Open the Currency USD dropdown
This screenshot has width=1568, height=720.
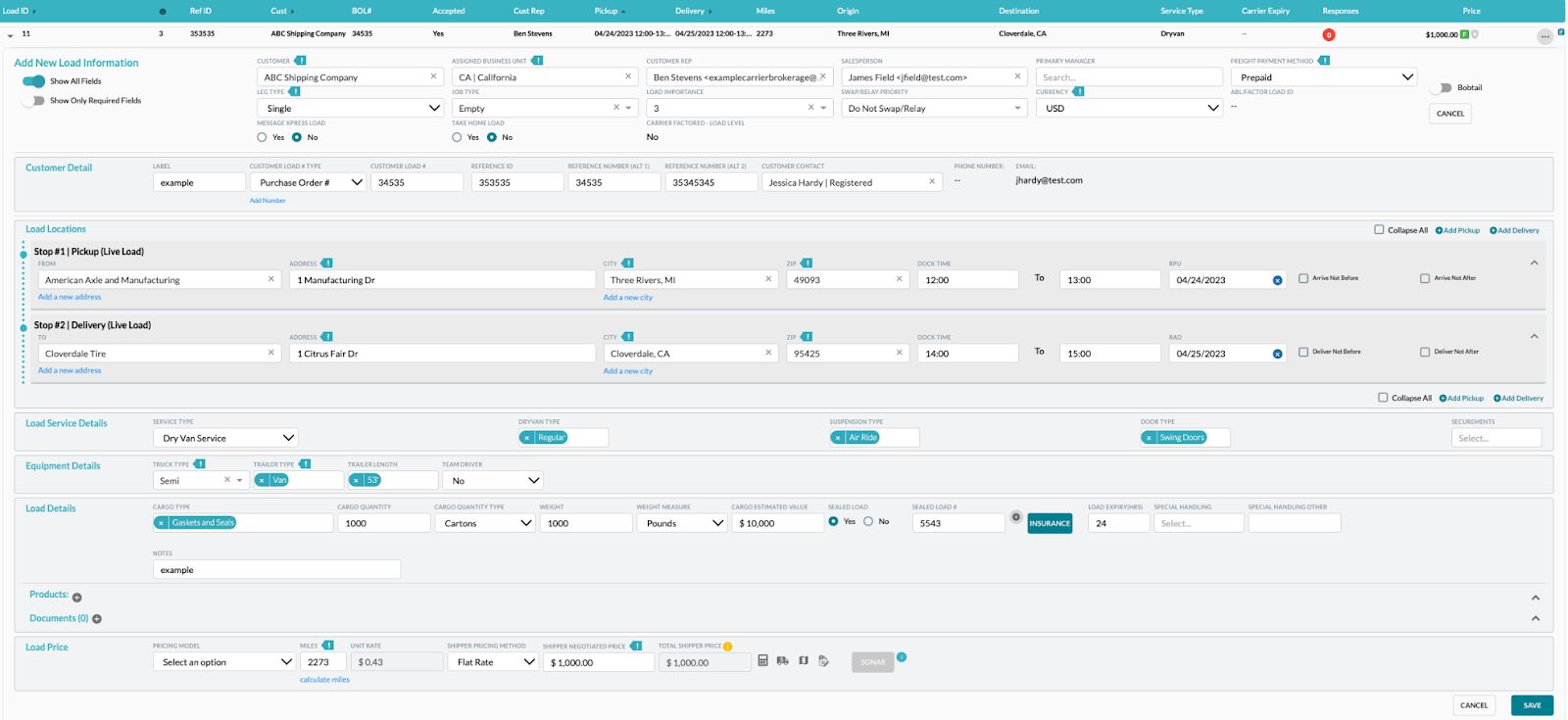(1129, 108)
